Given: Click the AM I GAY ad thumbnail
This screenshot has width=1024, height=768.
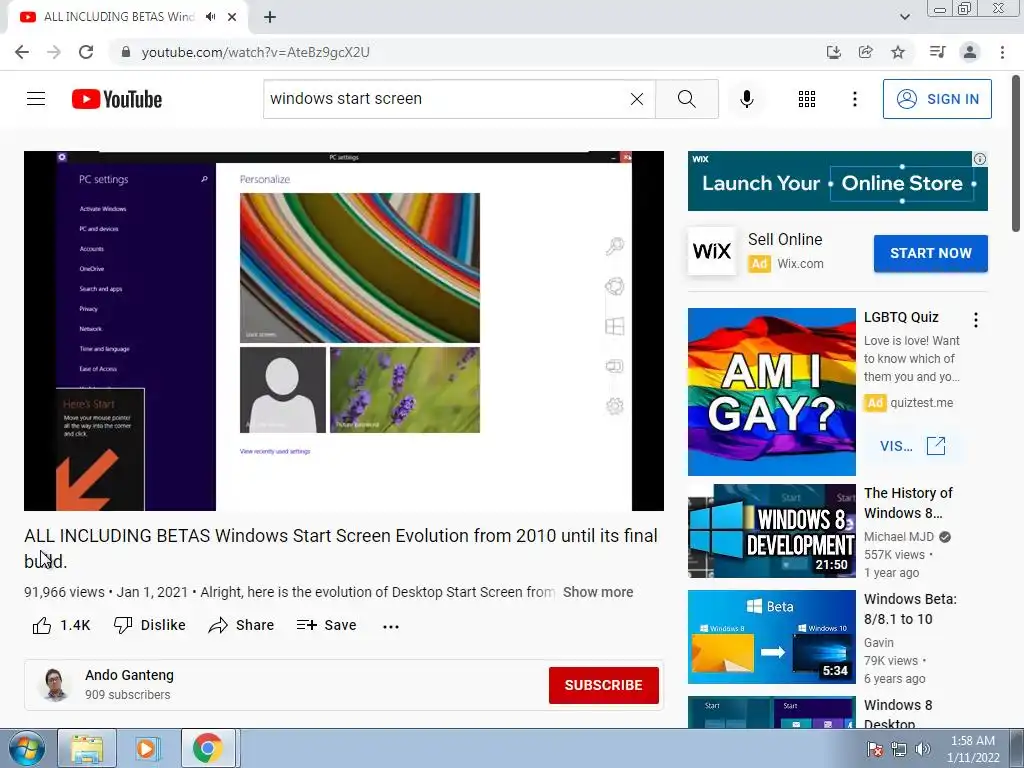Looking at the screenshot, I should pyautogui.click(x=771, y=392).
